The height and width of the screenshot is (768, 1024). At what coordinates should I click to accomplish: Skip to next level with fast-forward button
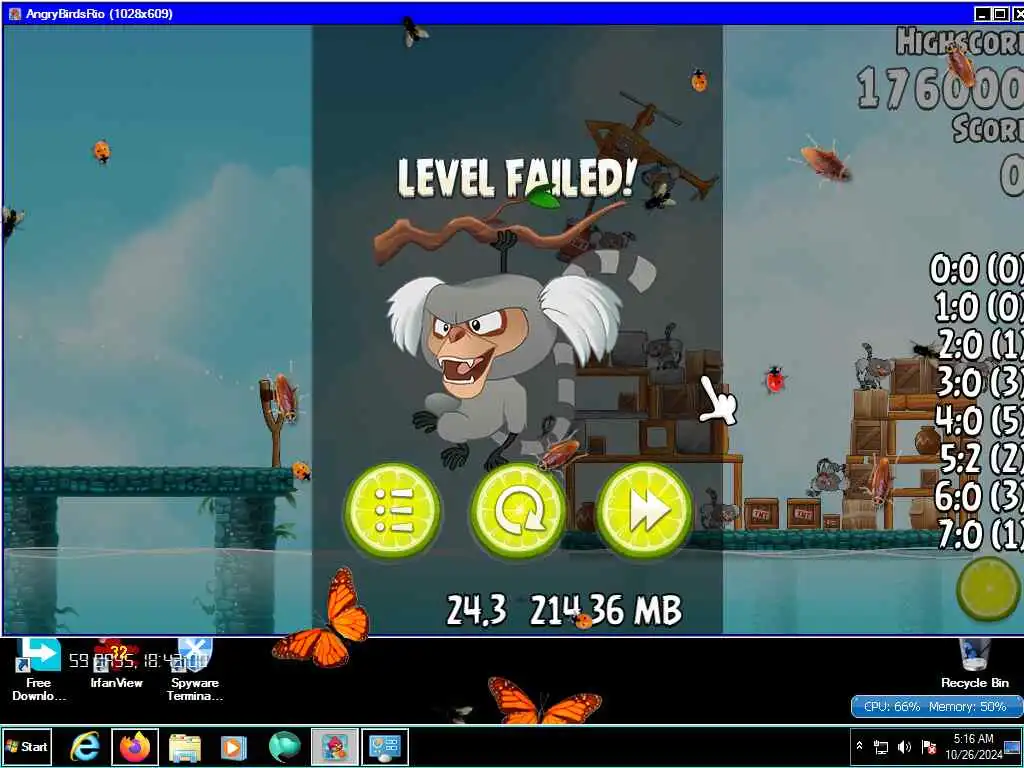click(x=644, y=511)
